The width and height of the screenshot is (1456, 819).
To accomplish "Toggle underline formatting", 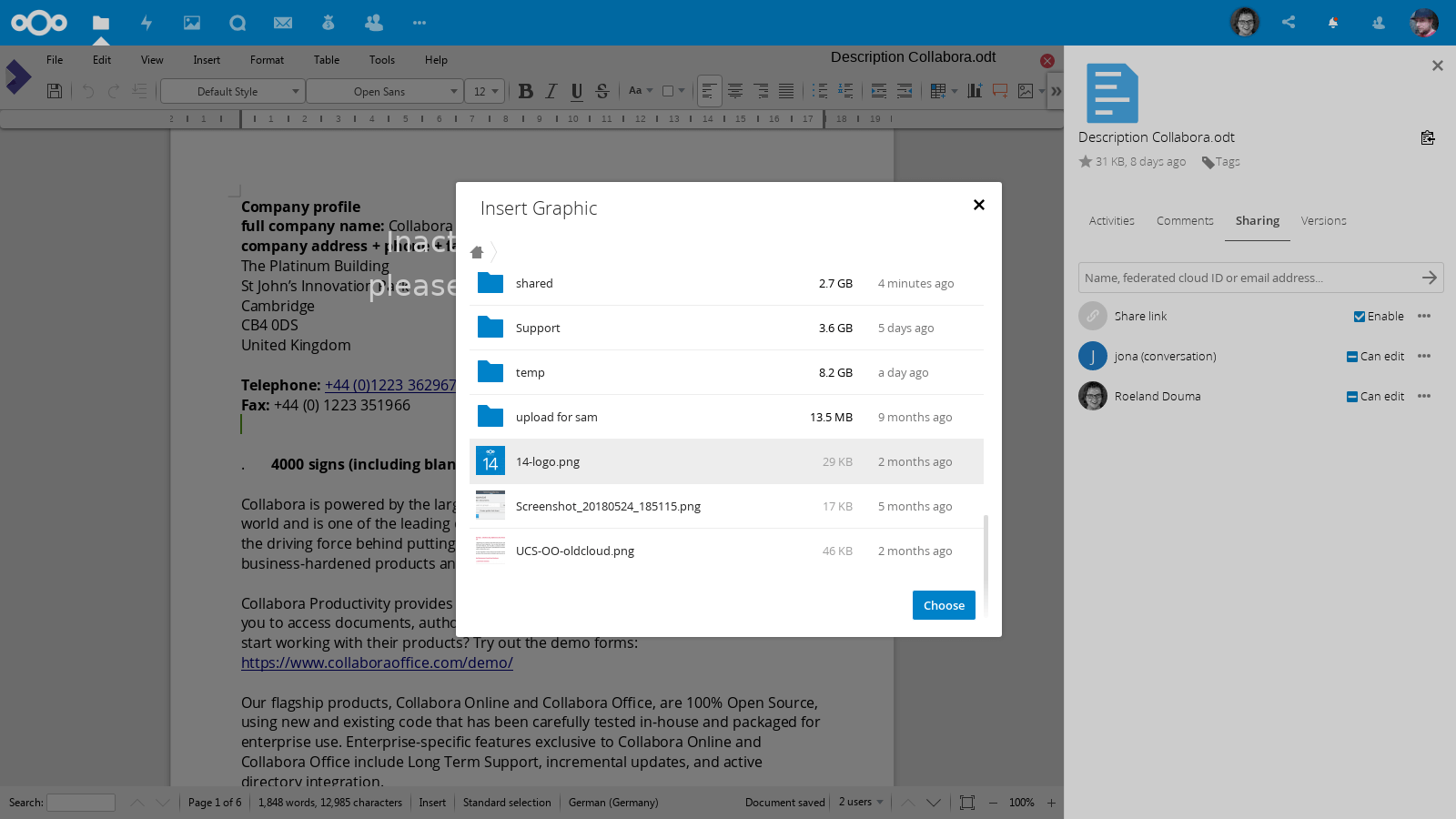I will [576, 91].
